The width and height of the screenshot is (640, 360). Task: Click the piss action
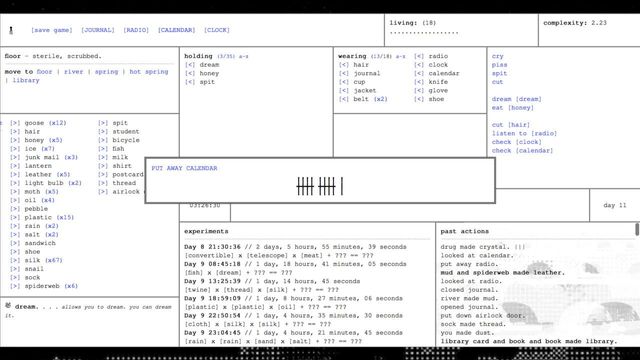(x=499, y=65)
